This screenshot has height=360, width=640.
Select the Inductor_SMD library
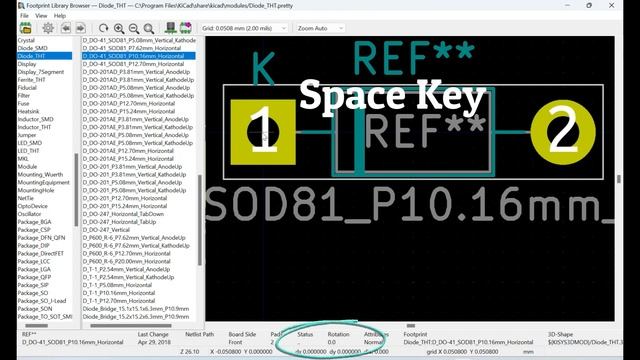36,119
